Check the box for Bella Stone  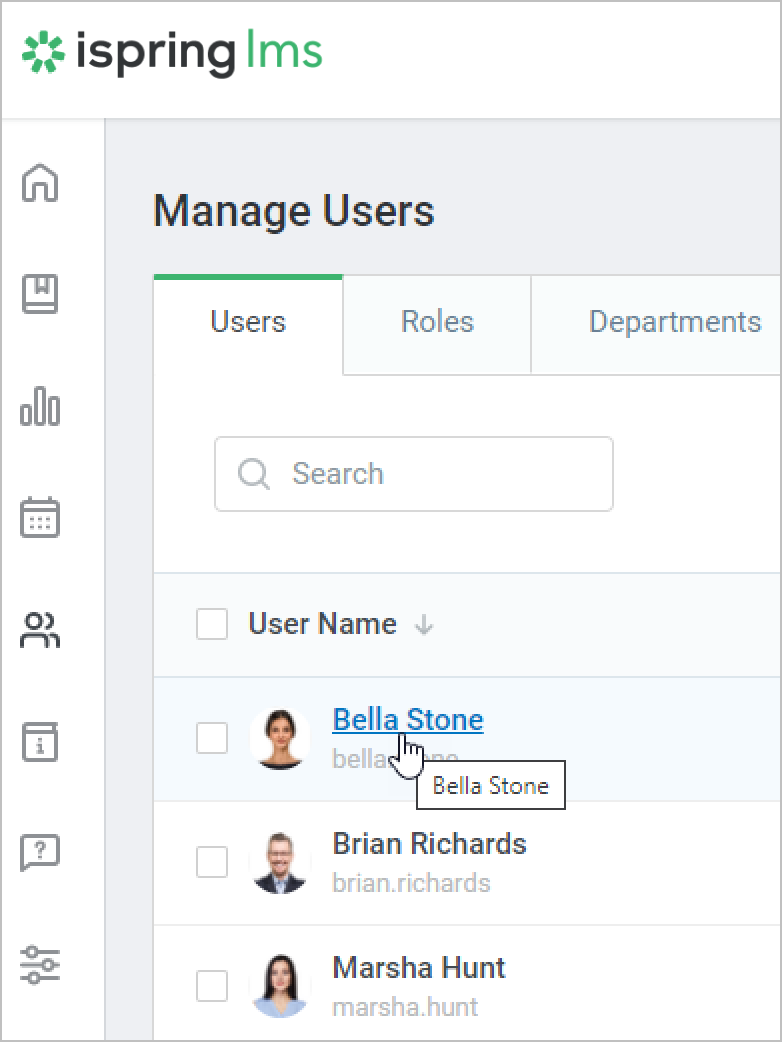pos(212,738)
